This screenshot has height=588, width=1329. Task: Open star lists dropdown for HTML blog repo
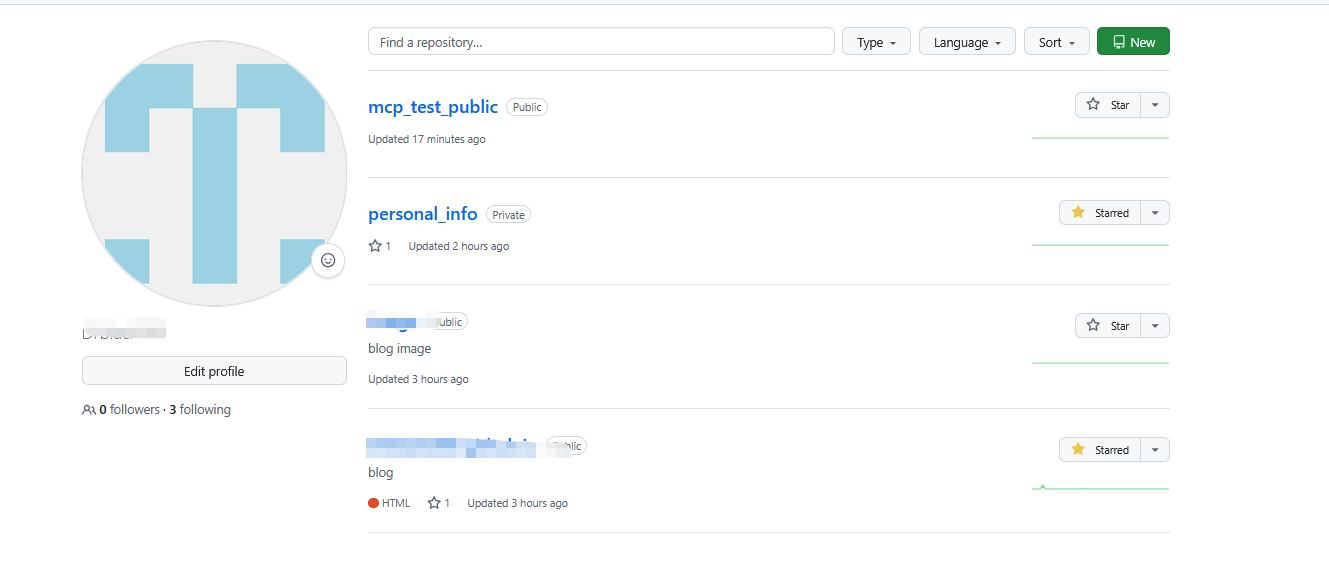(x=1155, y=450)
